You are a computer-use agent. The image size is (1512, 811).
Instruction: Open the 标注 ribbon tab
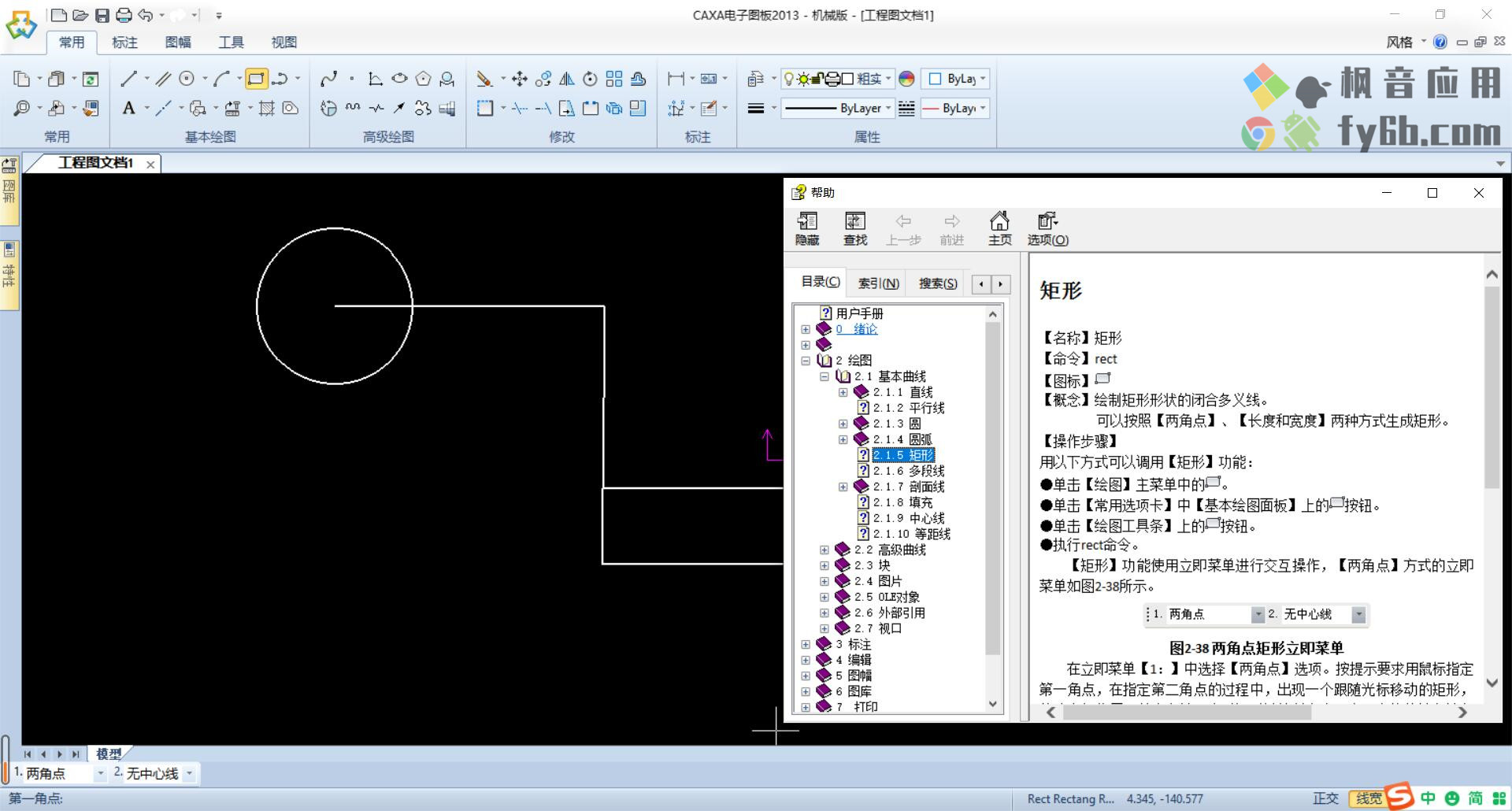coord(124,43)
